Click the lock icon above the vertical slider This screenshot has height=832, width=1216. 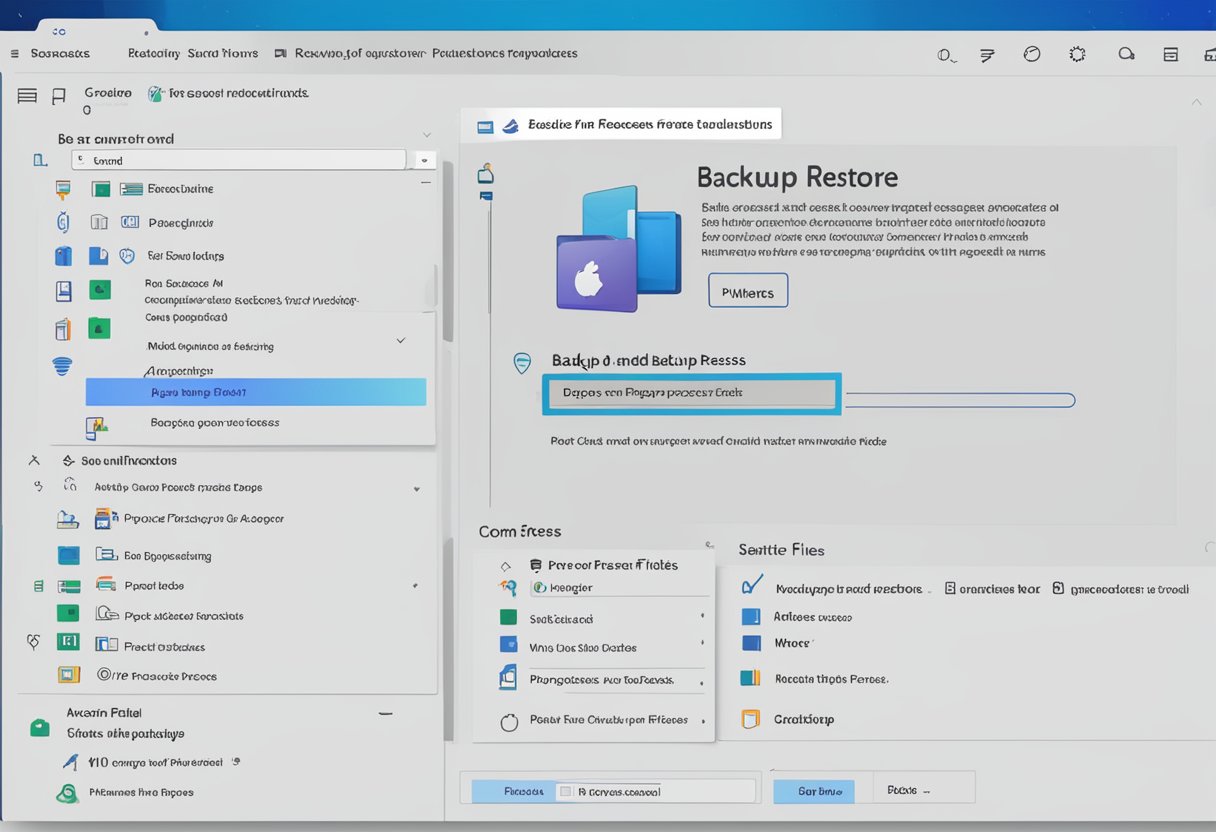(x=486, y=173)
